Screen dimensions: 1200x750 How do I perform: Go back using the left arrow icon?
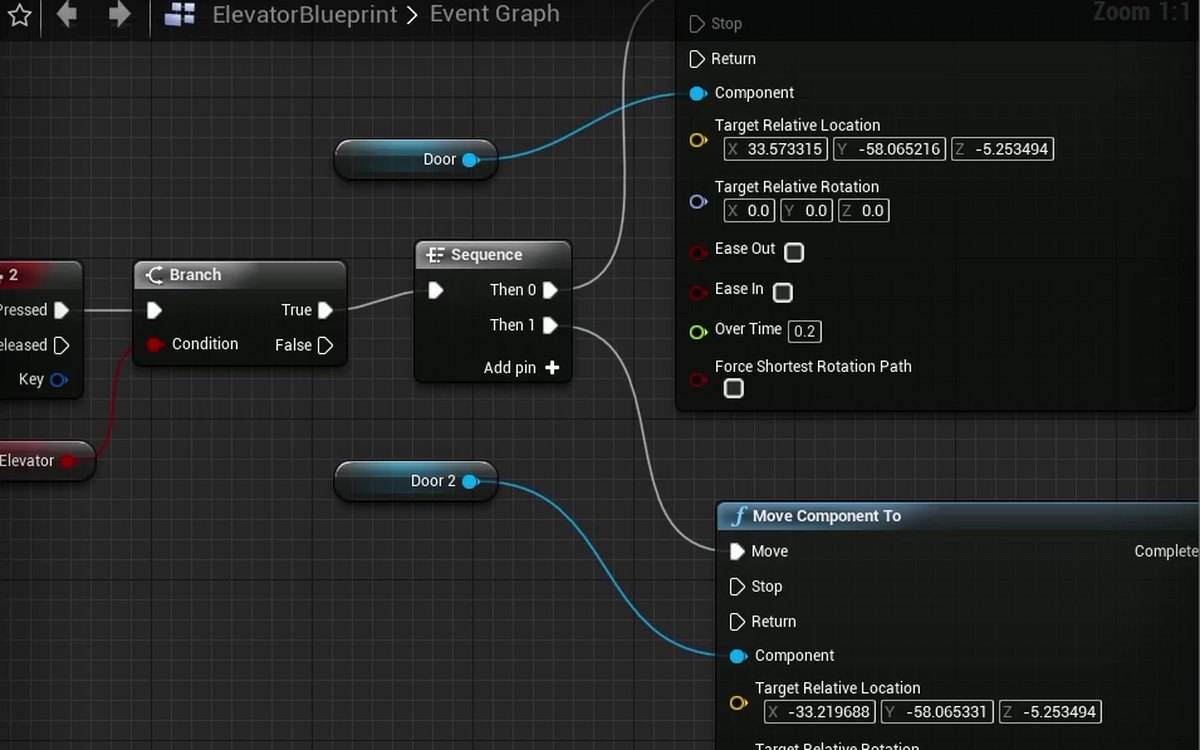(67, 15)
